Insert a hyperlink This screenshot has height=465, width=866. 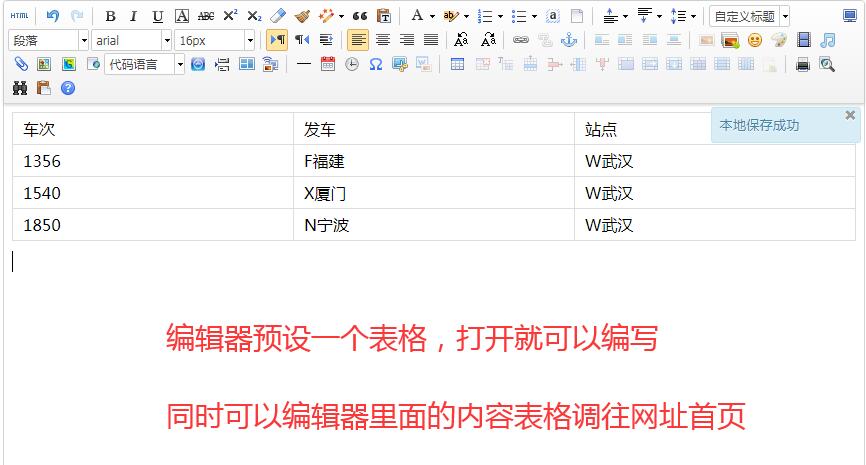pyautogui.click(x=521, y=40)
